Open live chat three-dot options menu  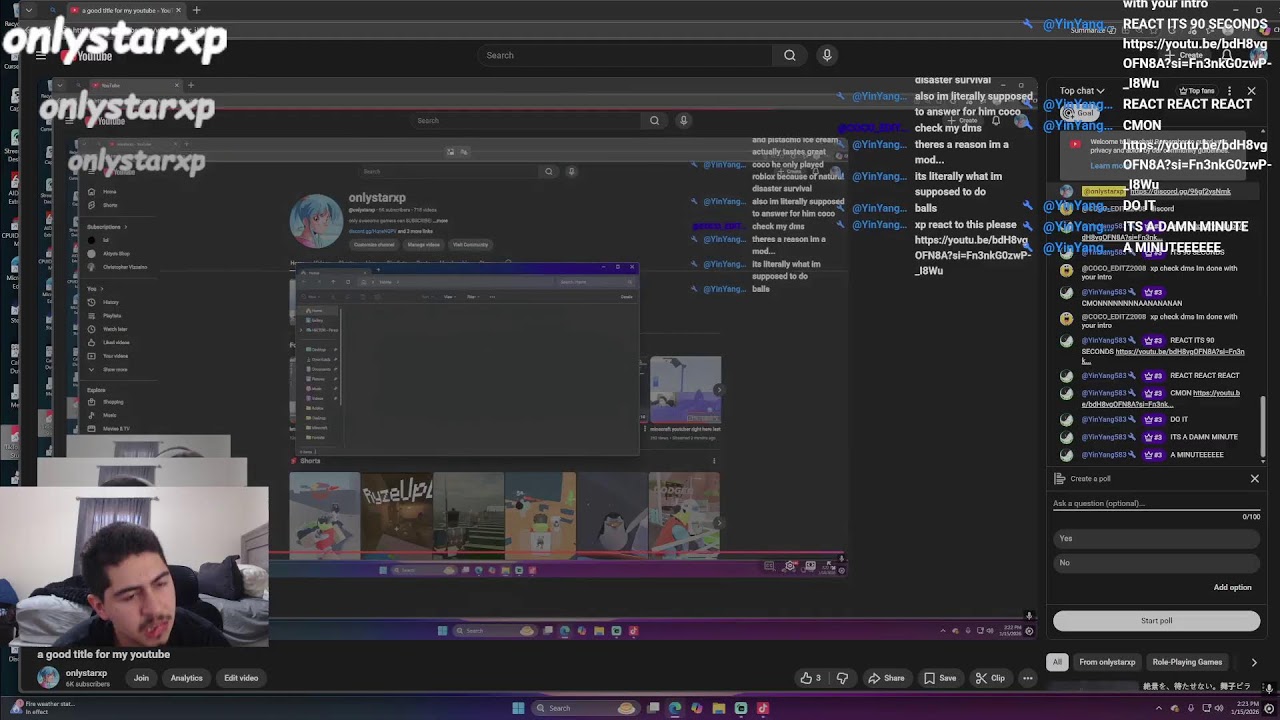[1230, 91]
